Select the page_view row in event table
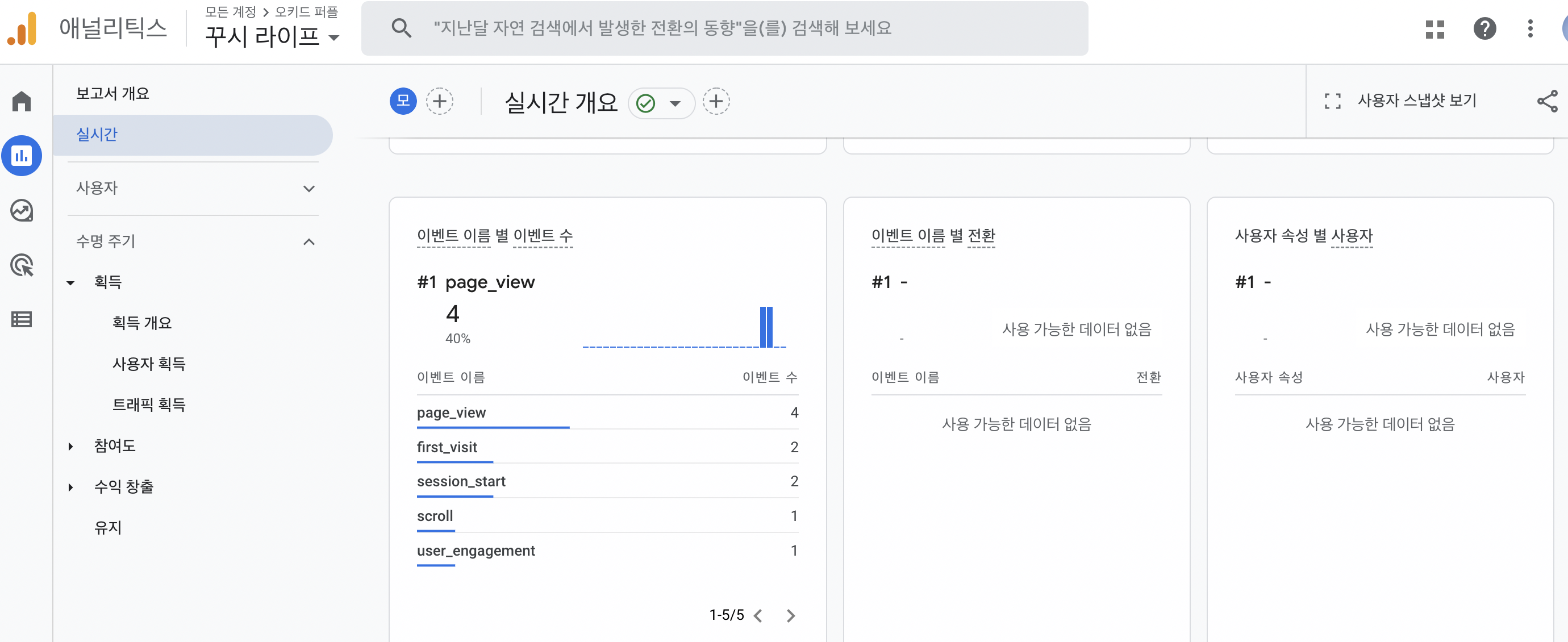This screenshot has height=642, width=1568. coord(607,412)
